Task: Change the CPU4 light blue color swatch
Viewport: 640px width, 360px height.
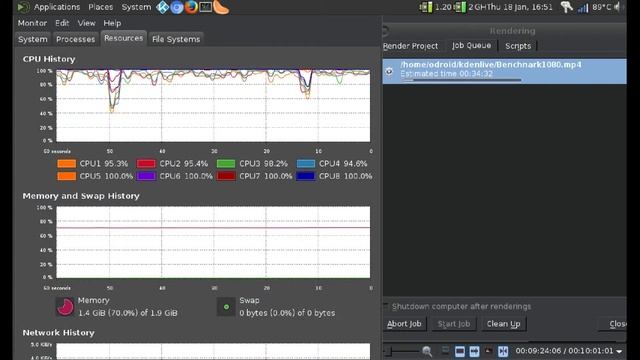Action: (x=306, y=164)
